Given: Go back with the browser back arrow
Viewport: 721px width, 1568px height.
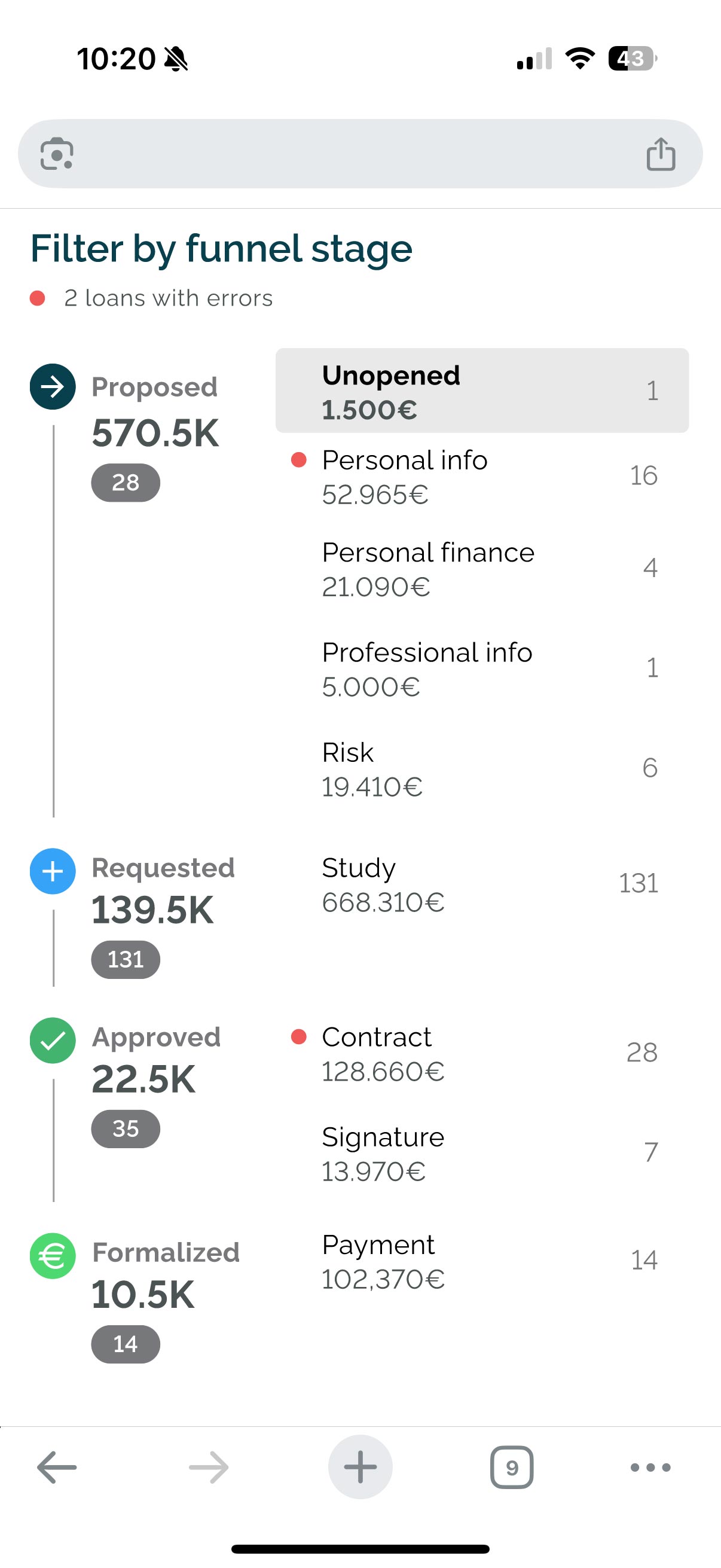Looking at the screenshot, I should (x=57, y=1467).
